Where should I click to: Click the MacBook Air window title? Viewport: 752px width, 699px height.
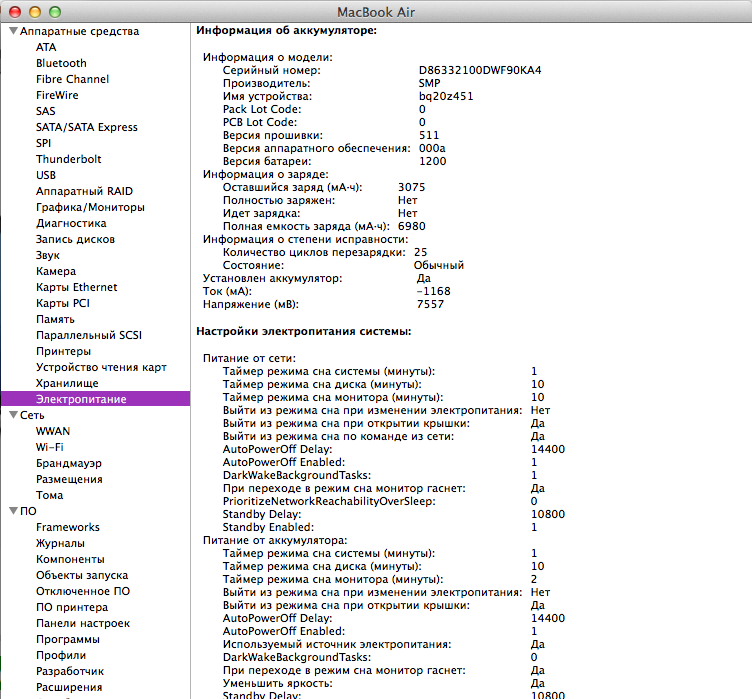(x=376, y=11)
